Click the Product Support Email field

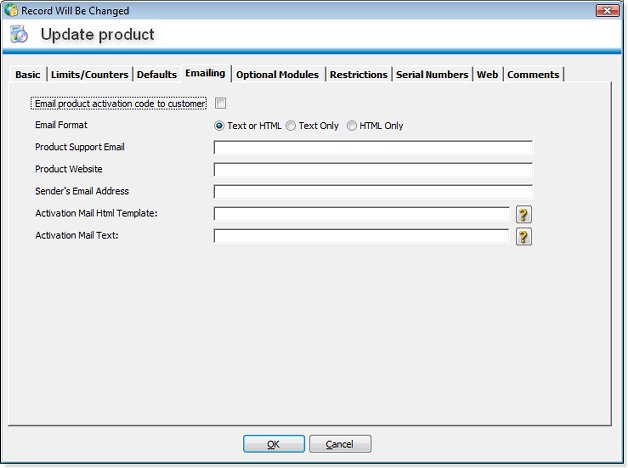pos(372,148)
